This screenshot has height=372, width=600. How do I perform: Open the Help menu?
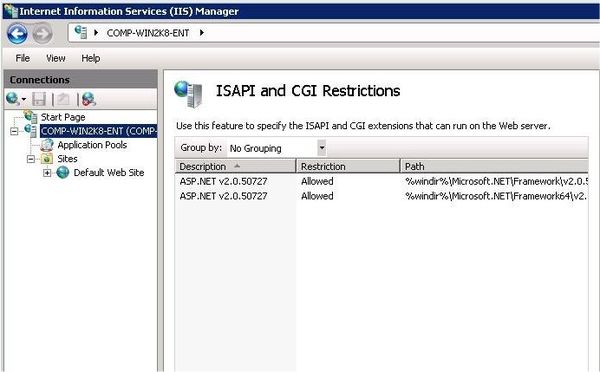pyautogui.click(x=91, y=58)
